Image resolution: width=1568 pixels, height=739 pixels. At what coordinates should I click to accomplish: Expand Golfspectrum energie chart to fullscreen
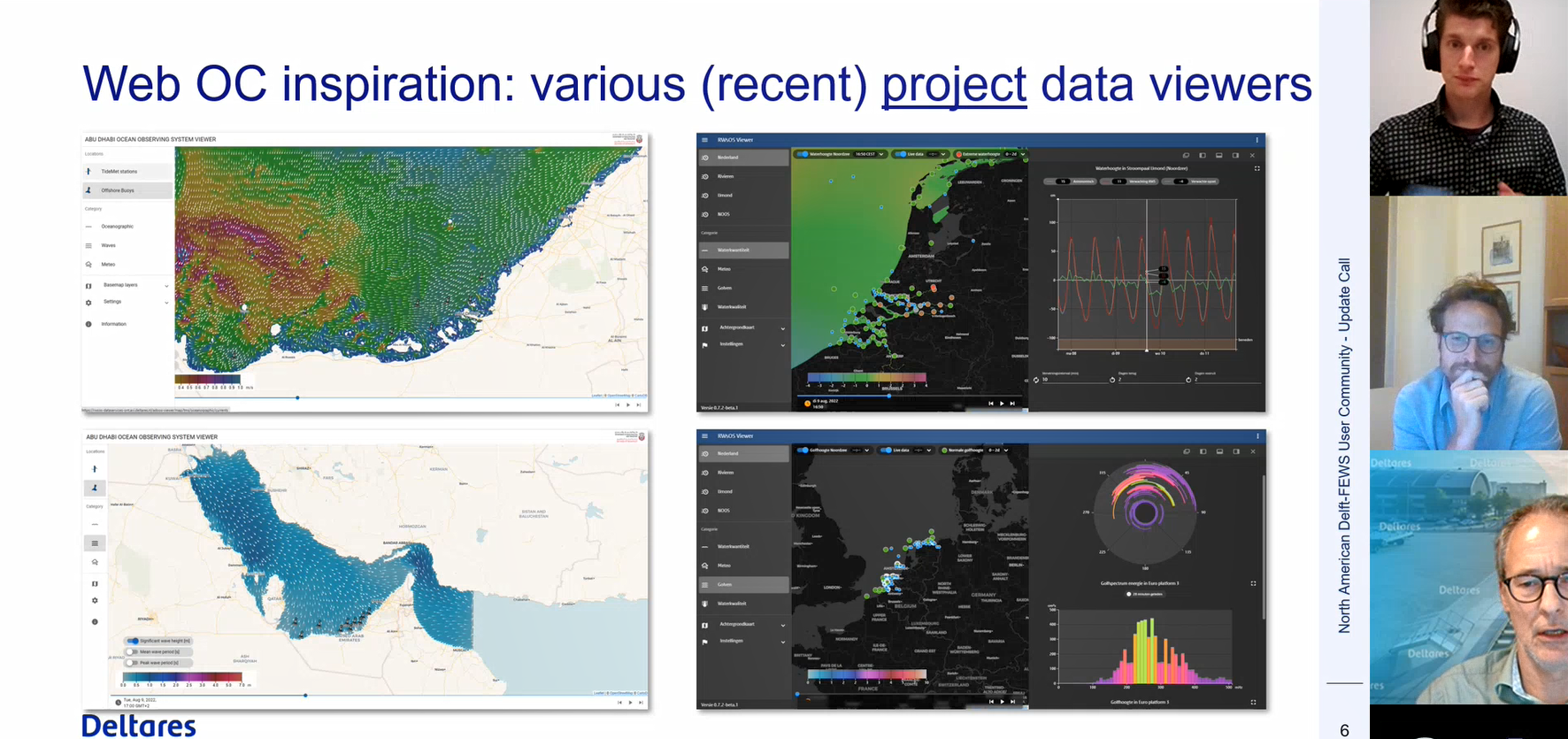(x=1253, y=583)
